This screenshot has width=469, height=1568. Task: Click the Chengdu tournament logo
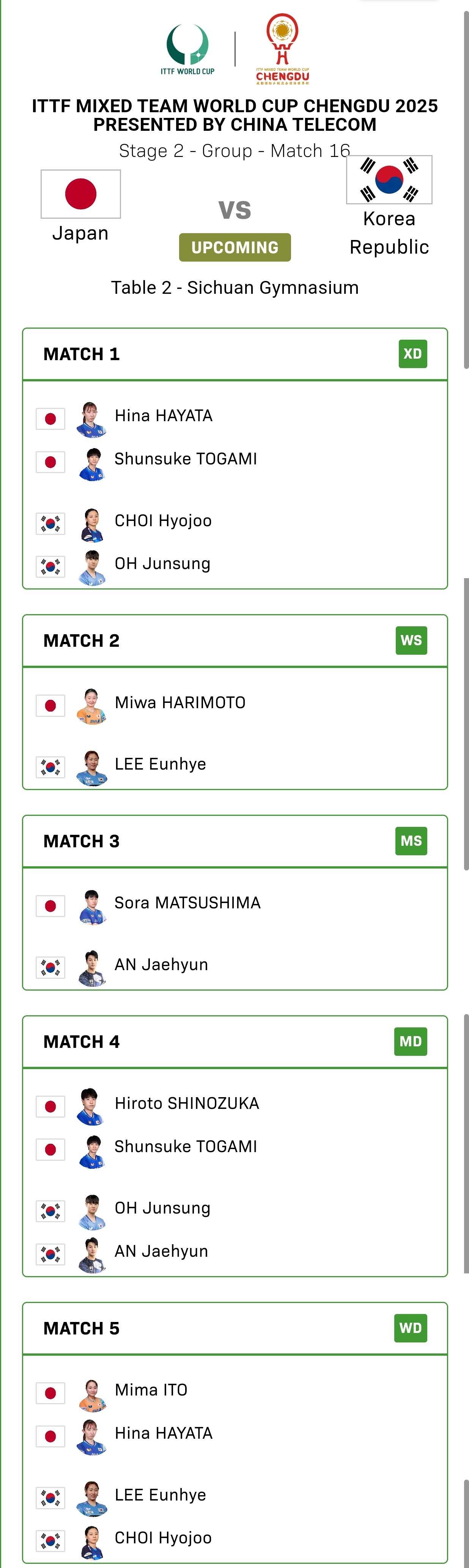pos(282,49)
